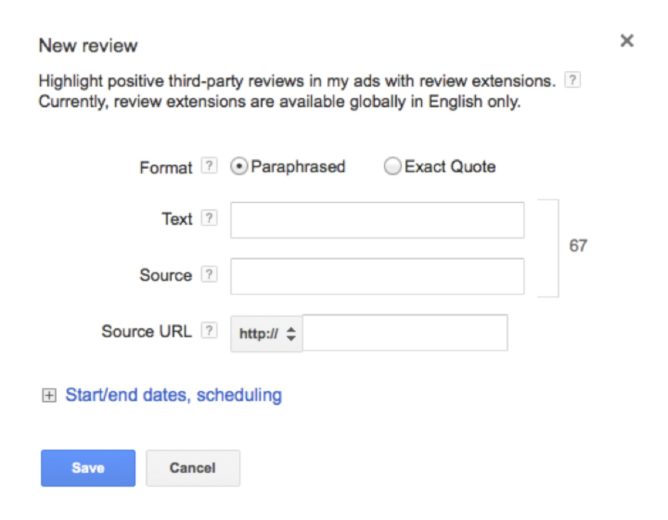Close the New review dialog
Image resolution: width=668 pixels, height=520 pixels.
[x=627, y=41]
